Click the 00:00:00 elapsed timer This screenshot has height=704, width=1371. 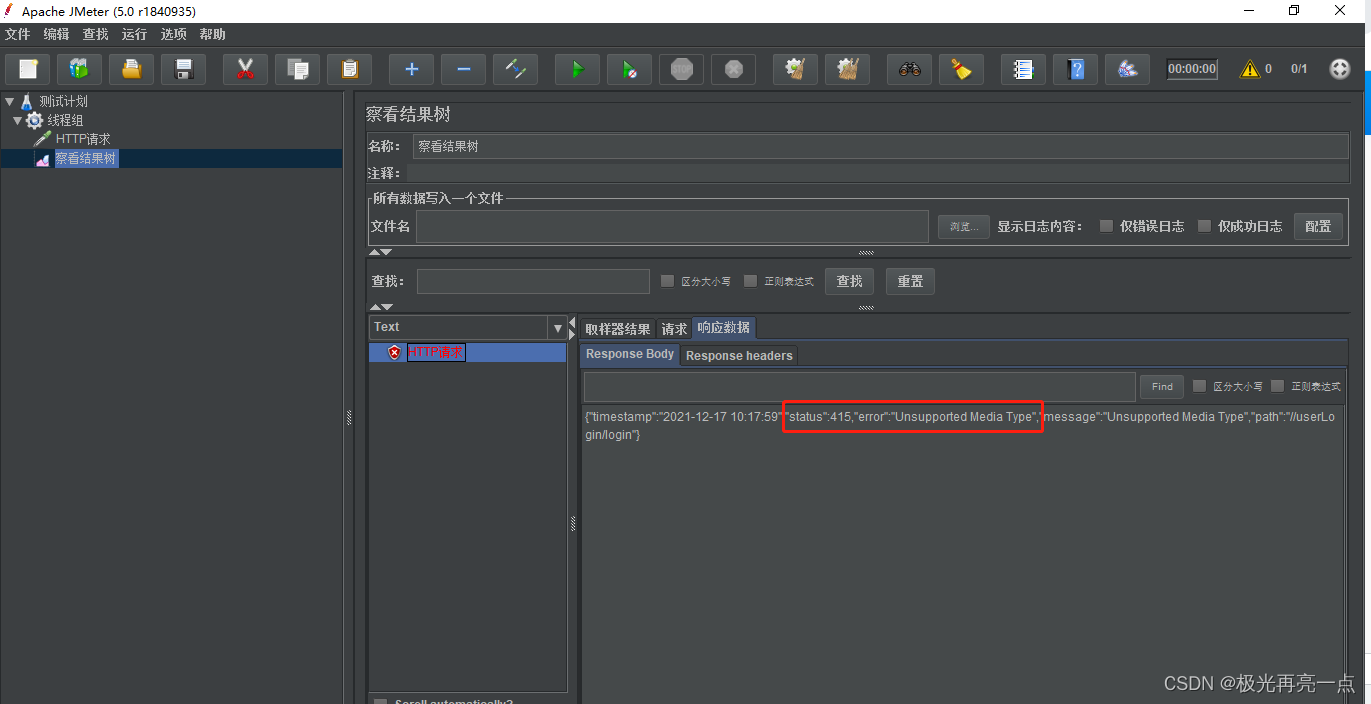coord(1192,69)
